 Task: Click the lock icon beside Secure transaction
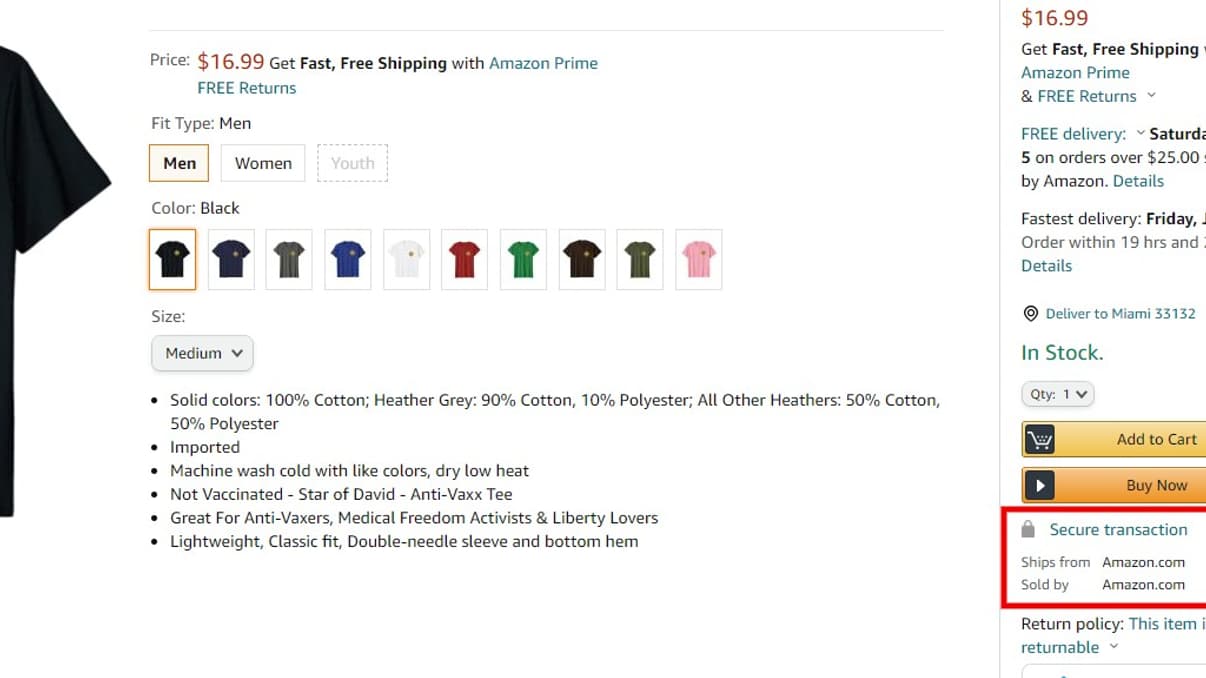[1028, 529]
